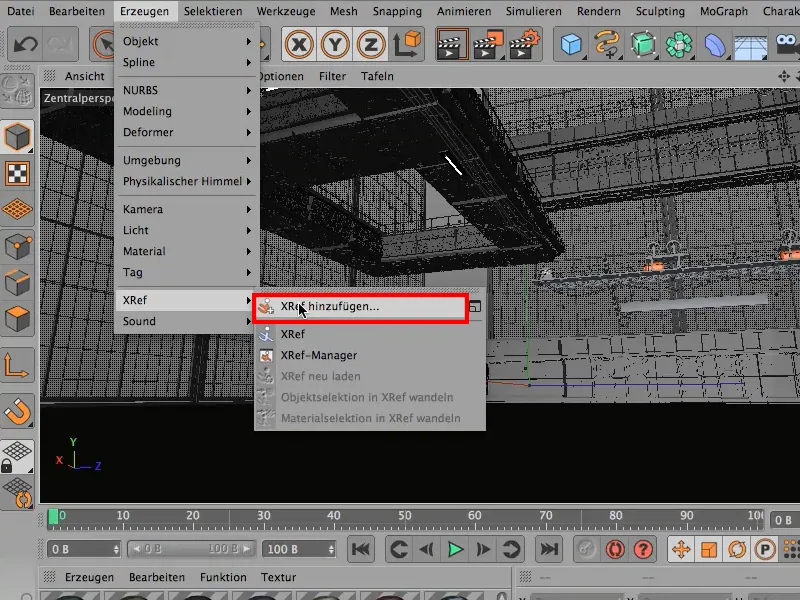Render current view with clapperboard icon
Screen dimensions: 800x600
(452, 45)
